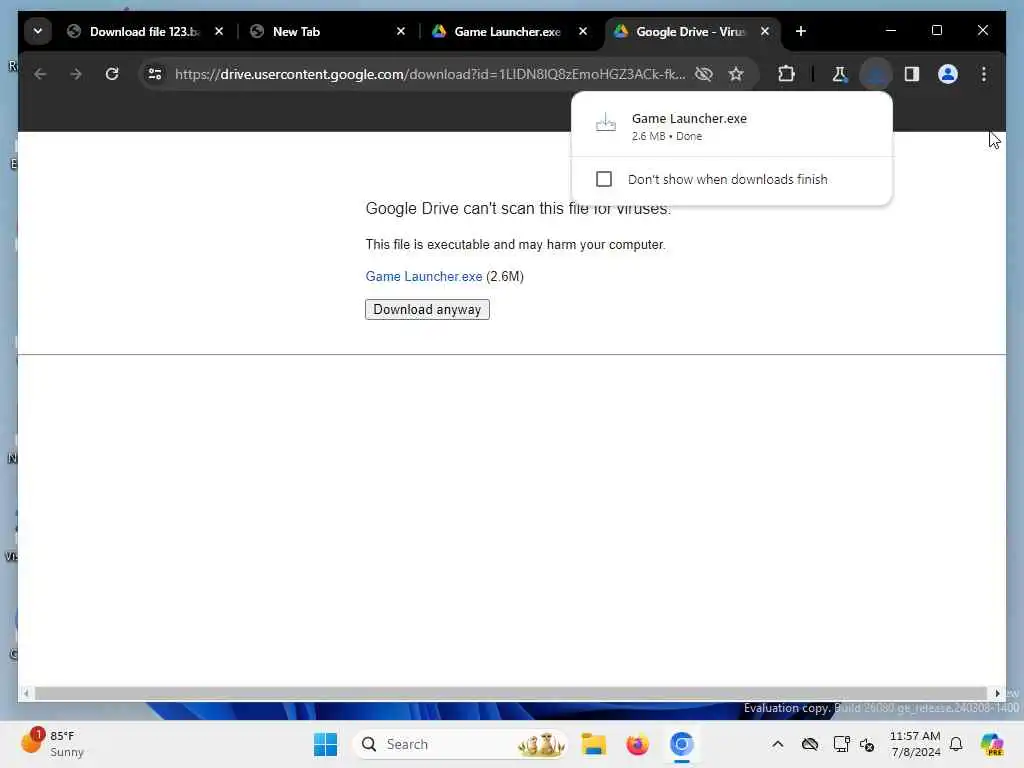Image resolution: width=1024 pixels, height=768 pixels.
Task: Click the Download anyway button
Action: click(427, 310)
